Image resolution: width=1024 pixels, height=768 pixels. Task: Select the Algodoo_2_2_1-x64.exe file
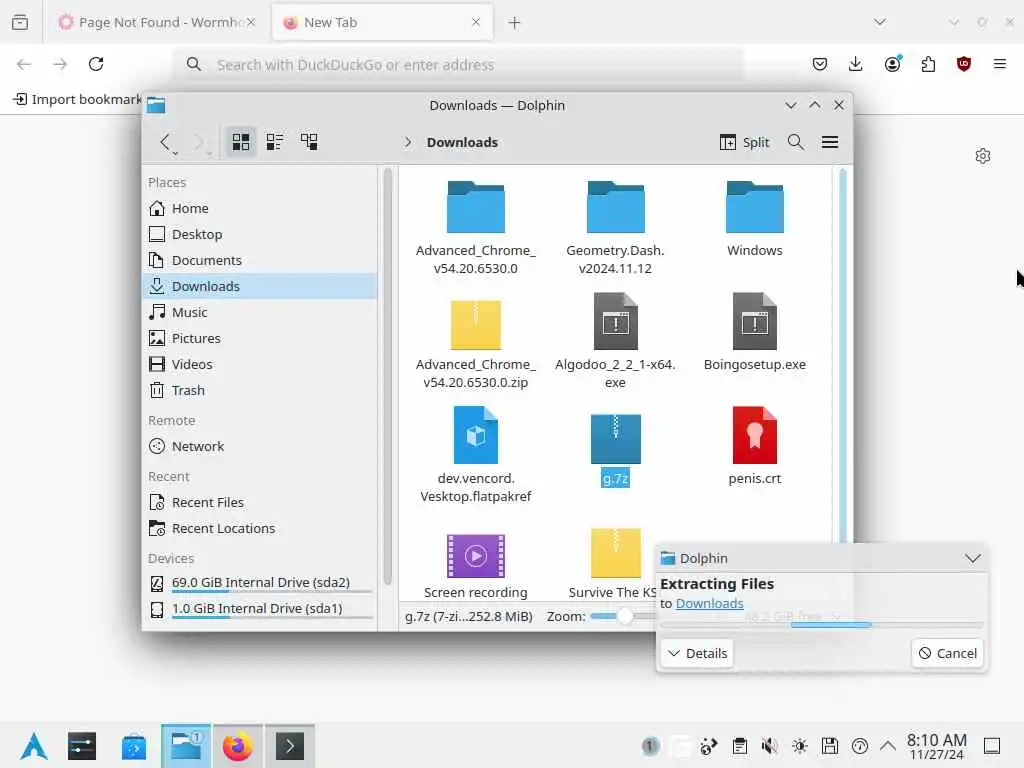click(x=615, y=341)
